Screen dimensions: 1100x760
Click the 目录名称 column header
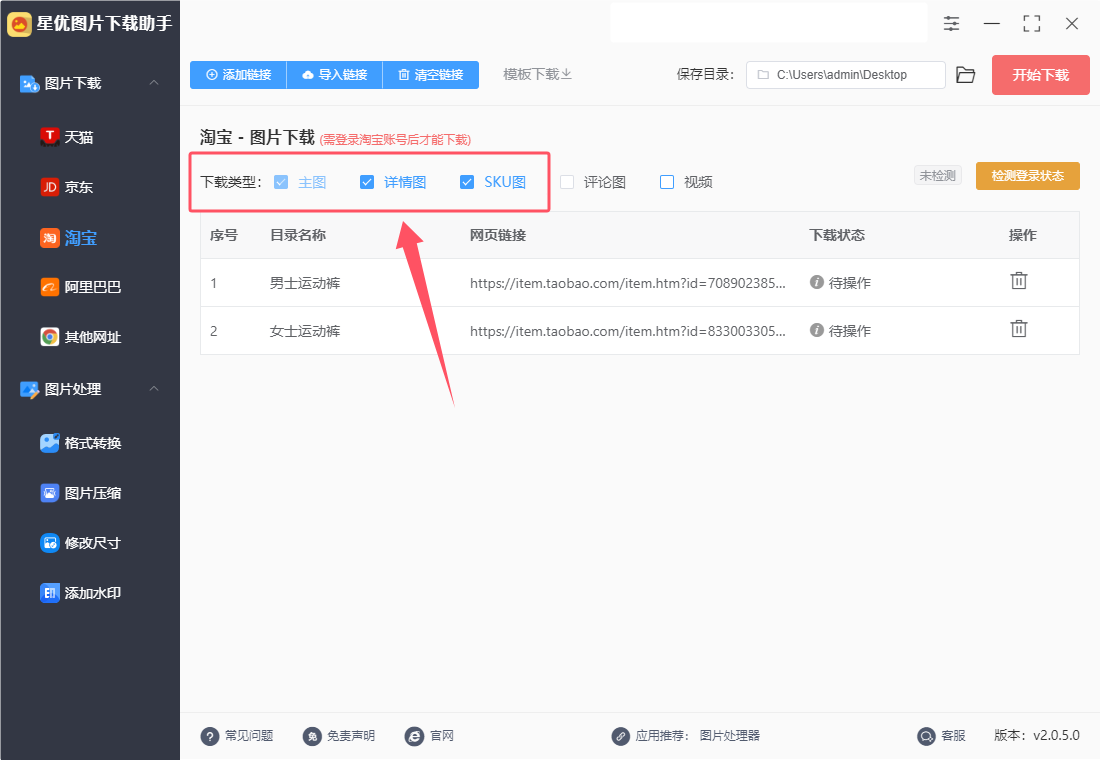click(298, 235)
